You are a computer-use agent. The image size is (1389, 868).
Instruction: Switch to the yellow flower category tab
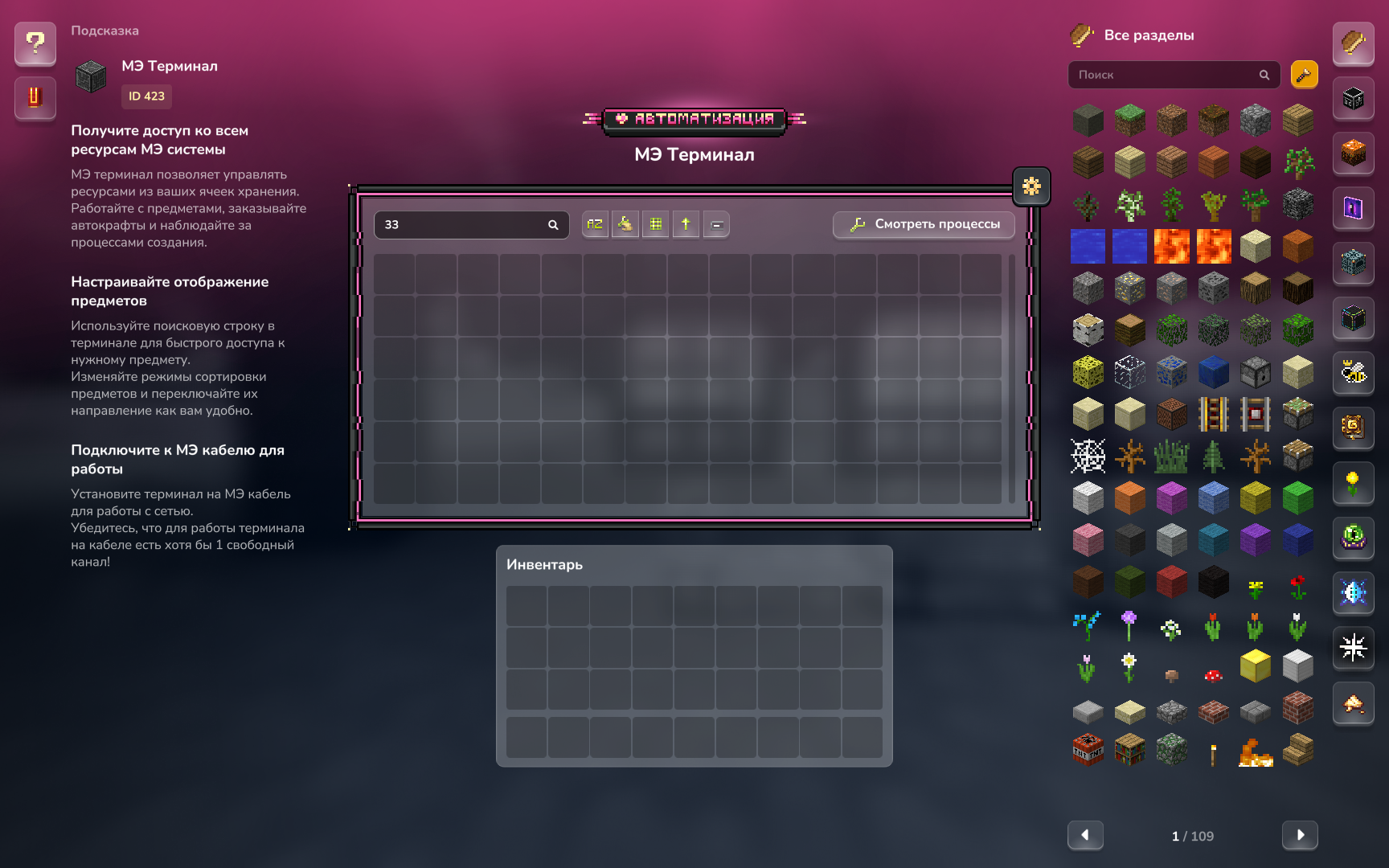click(x=1353, y=482)
